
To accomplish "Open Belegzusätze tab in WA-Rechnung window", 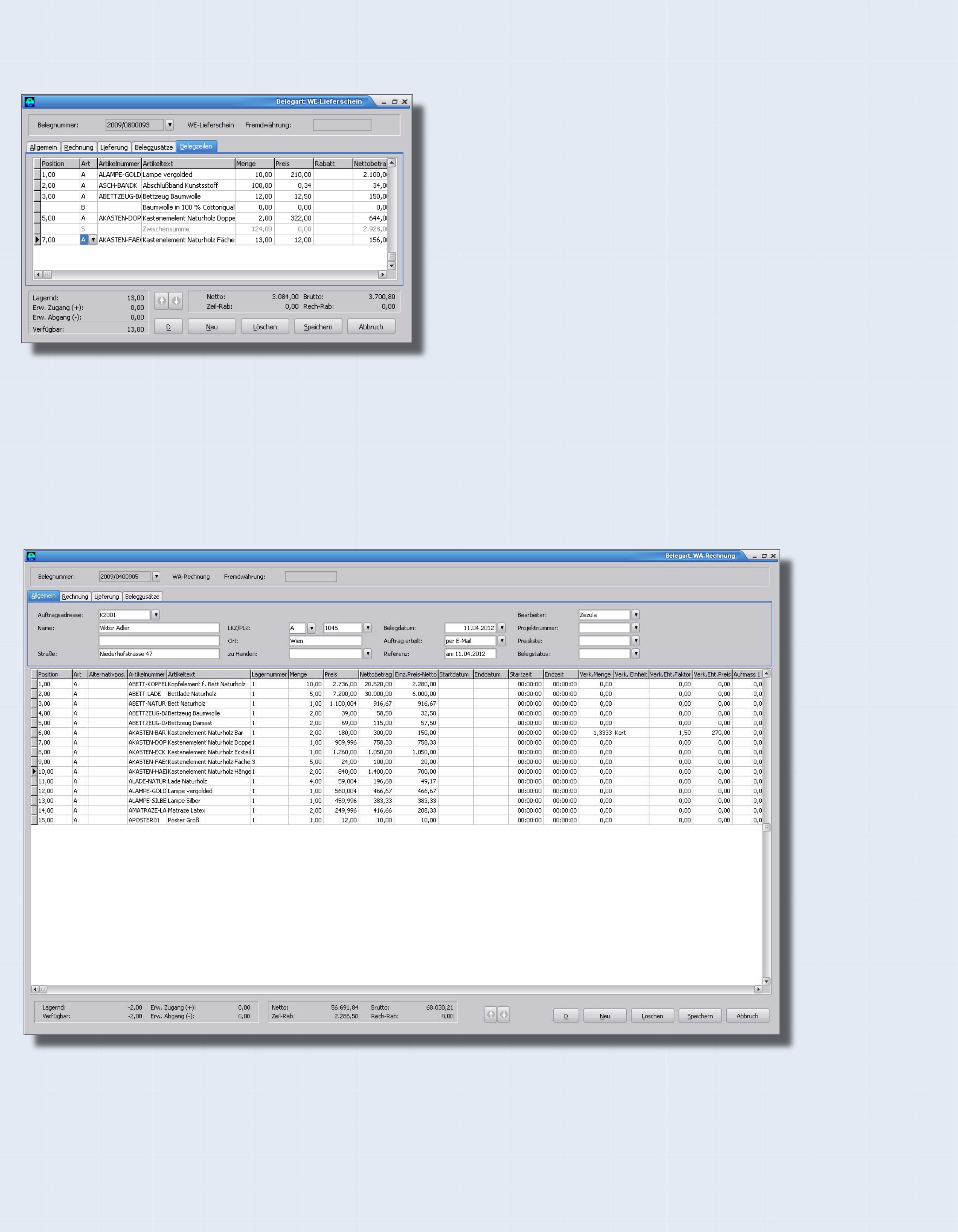I will point(142,597).
